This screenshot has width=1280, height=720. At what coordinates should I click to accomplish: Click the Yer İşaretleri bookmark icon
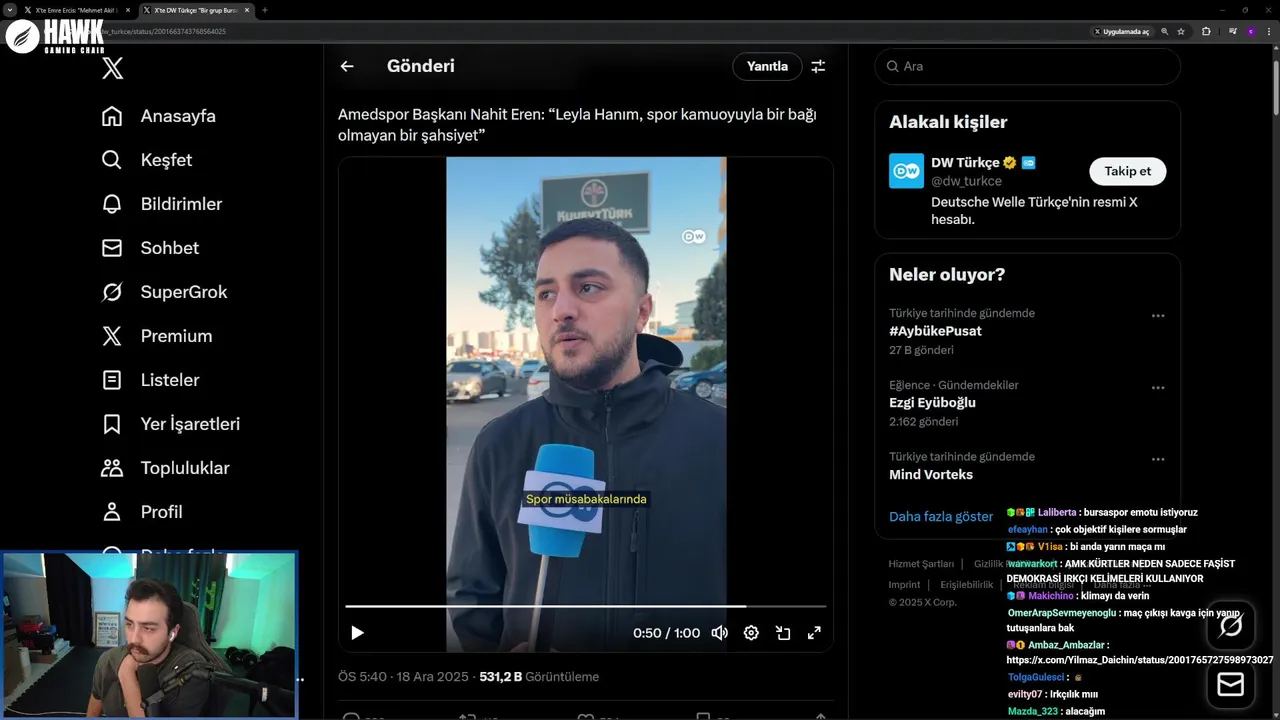point(112,424)
